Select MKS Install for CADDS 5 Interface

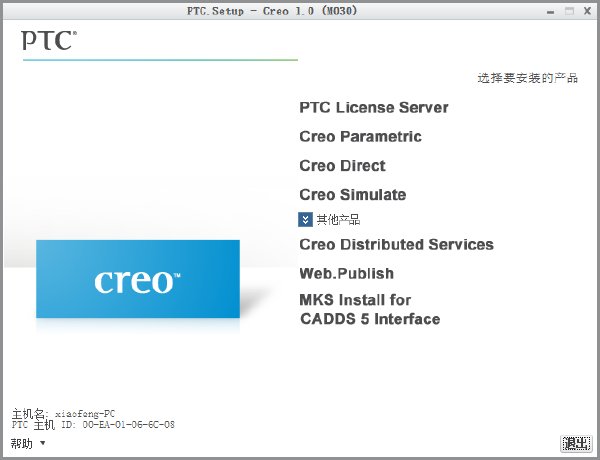point(370,309)
